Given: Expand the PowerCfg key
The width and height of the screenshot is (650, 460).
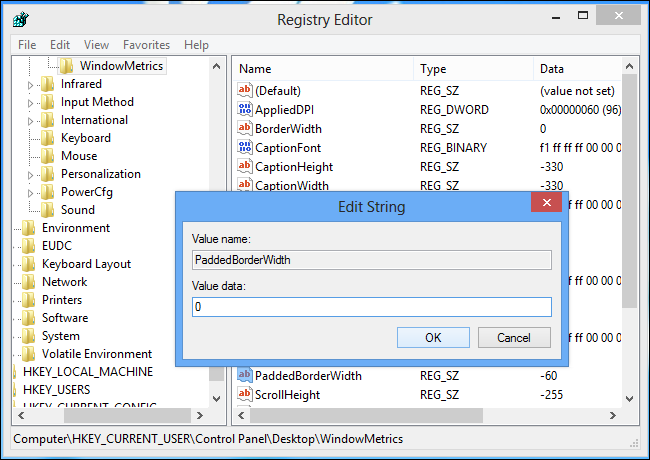Looking at the screenshot, I should click(x=30, y=193).
